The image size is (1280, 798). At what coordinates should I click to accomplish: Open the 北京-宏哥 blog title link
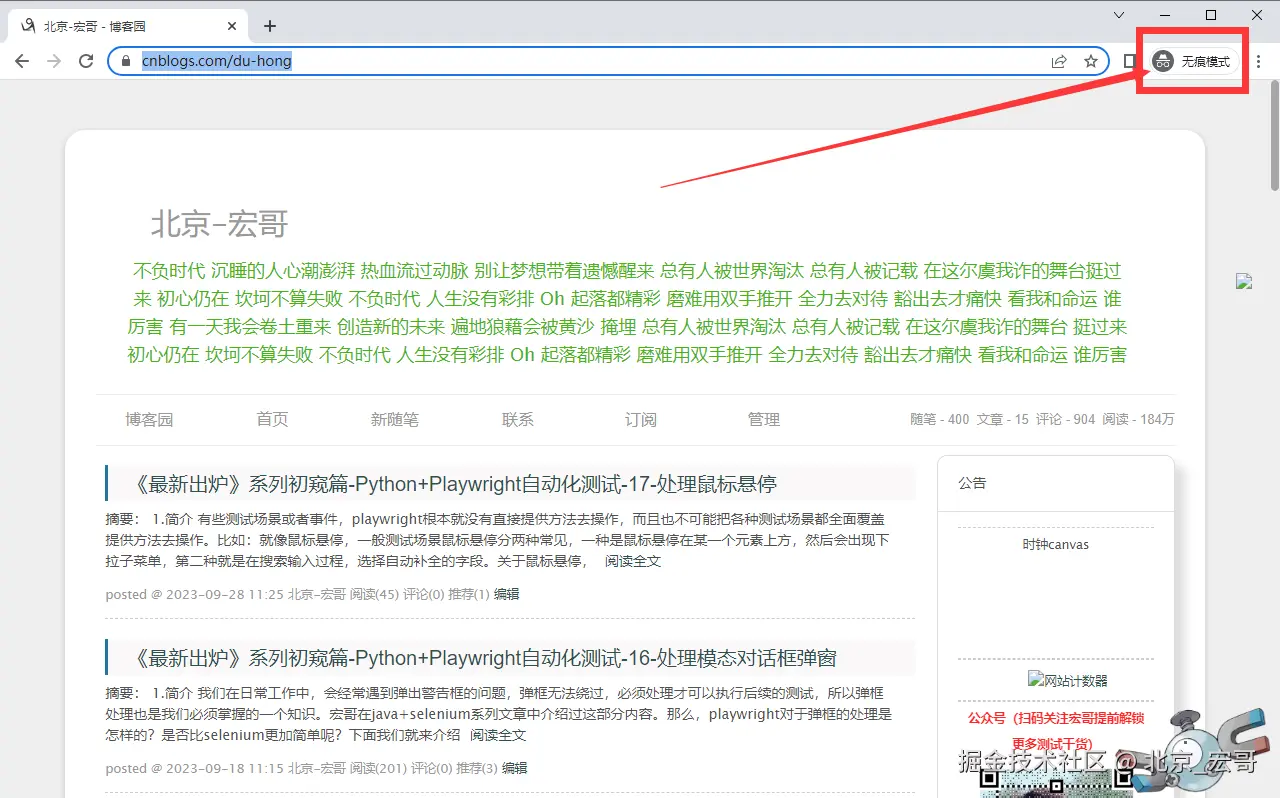219,224
